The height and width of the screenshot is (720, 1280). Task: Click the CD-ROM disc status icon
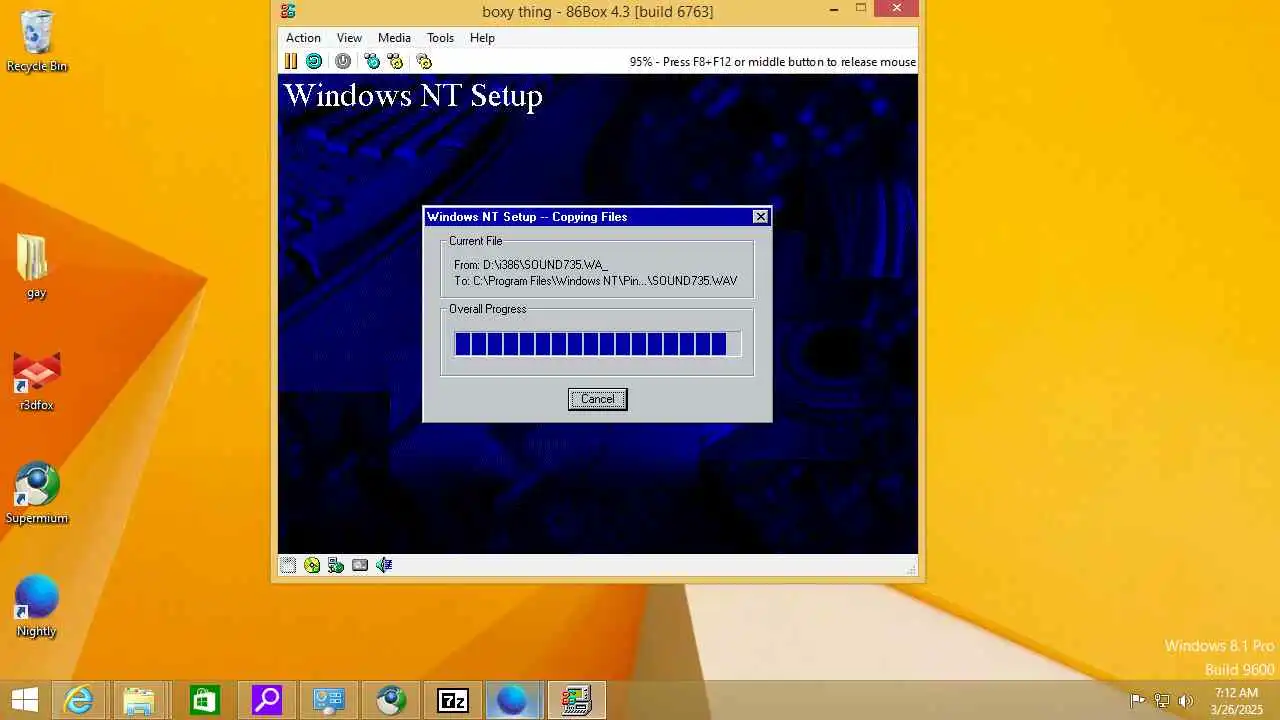pos(312,565)
